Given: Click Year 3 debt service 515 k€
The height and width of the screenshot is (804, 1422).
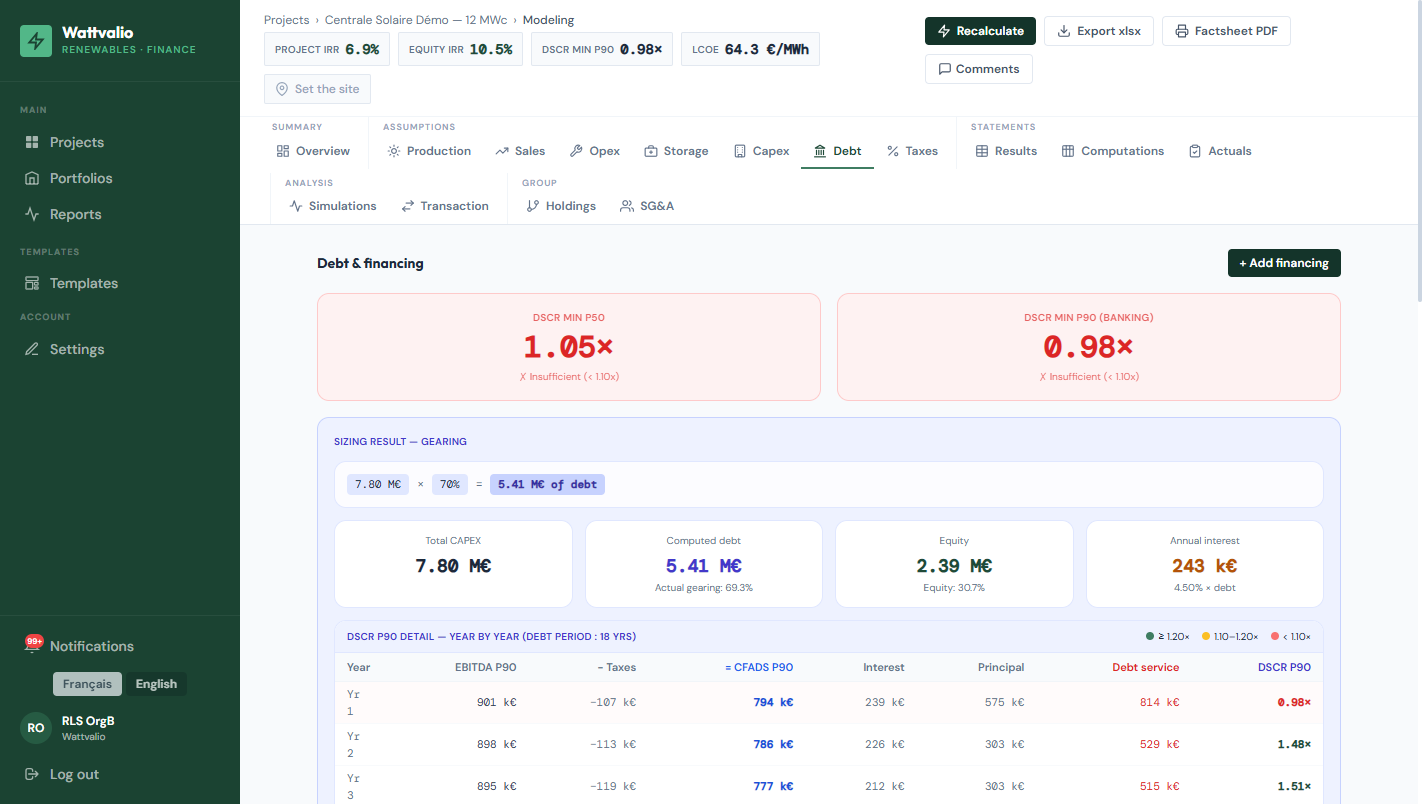Looking at the screenshot, I should tap(1160, 786).
